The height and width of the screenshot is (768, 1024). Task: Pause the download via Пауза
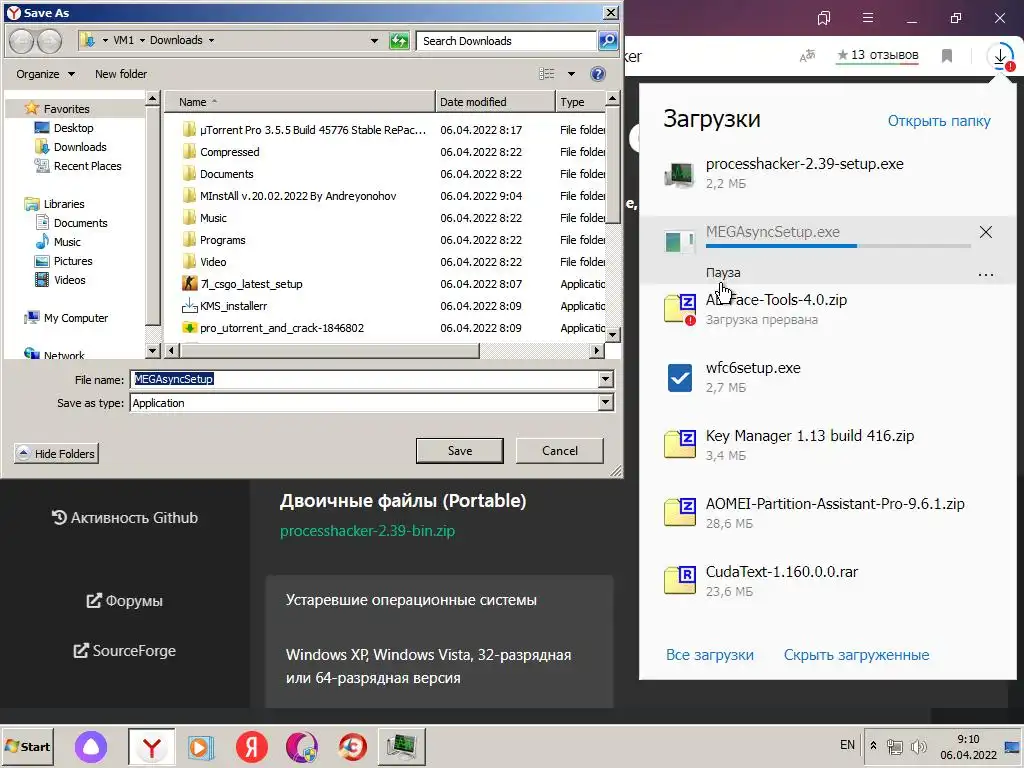[x=723, y=273]
